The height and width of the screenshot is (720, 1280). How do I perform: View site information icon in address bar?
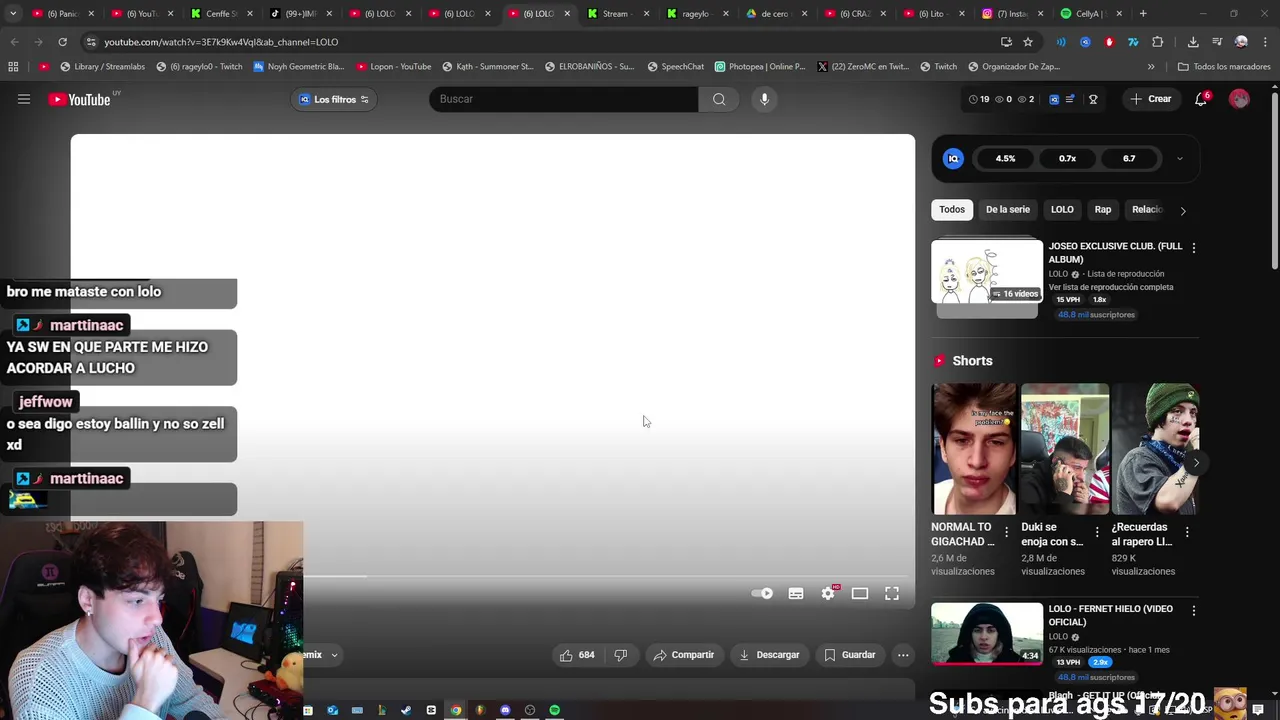[91, 42]
